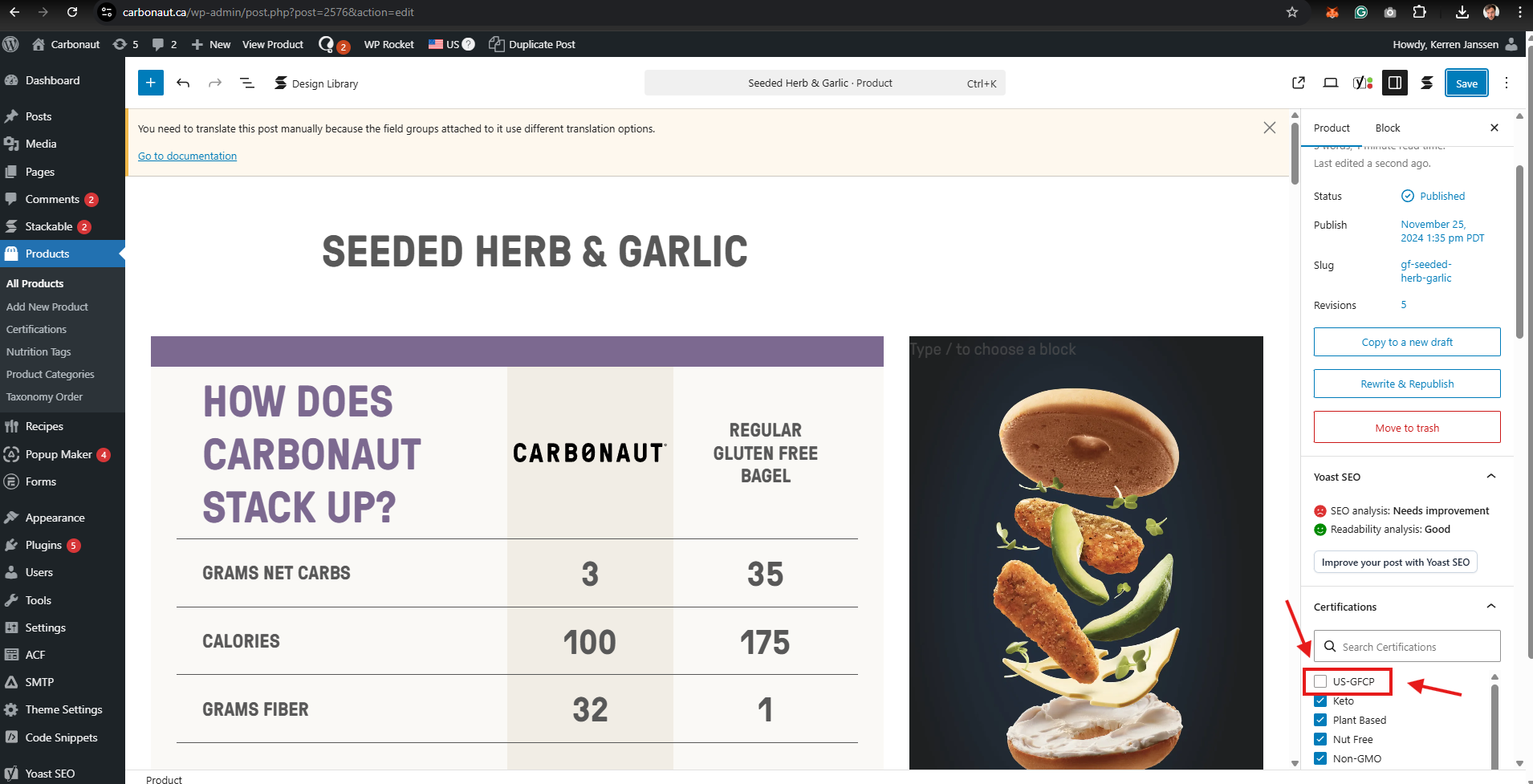This screenshot has height=784, width=1533.
Task: Open the document overview list icon
Action: [247, 83]
